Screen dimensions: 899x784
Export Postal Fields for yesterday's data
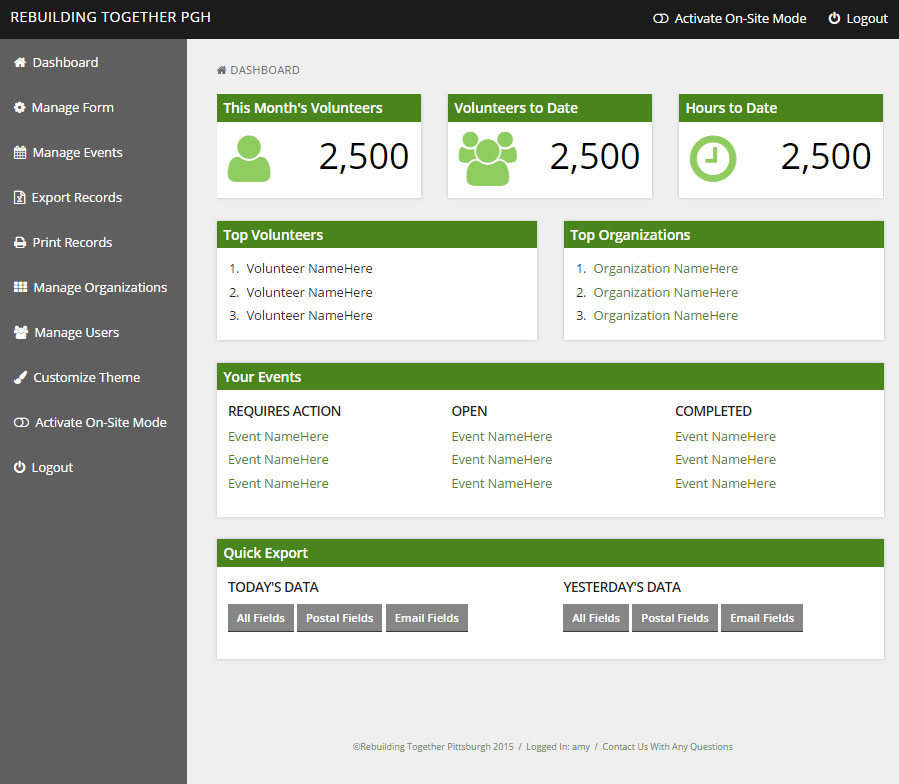675,618
